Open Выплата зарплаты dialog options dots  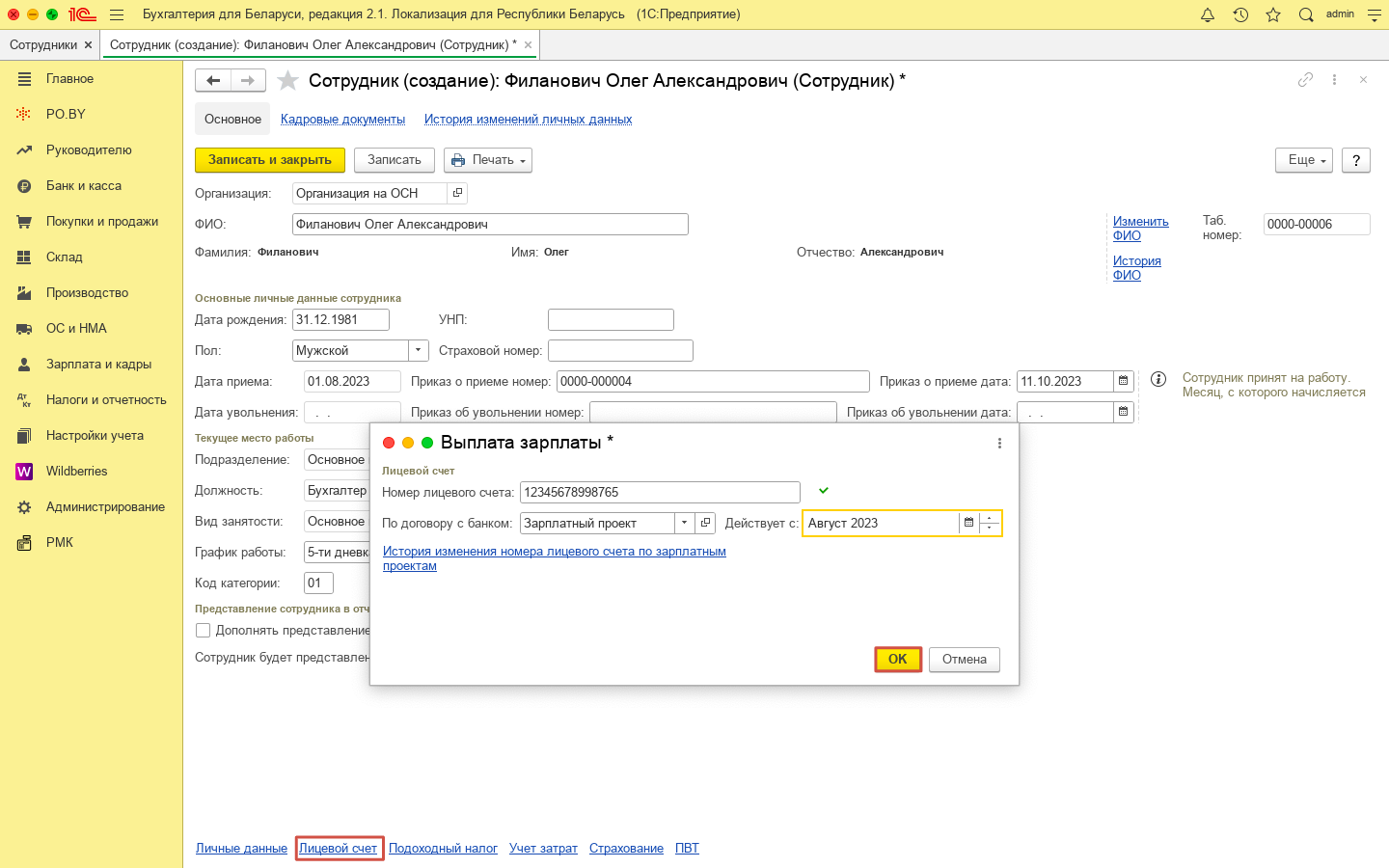click(999, 443)
